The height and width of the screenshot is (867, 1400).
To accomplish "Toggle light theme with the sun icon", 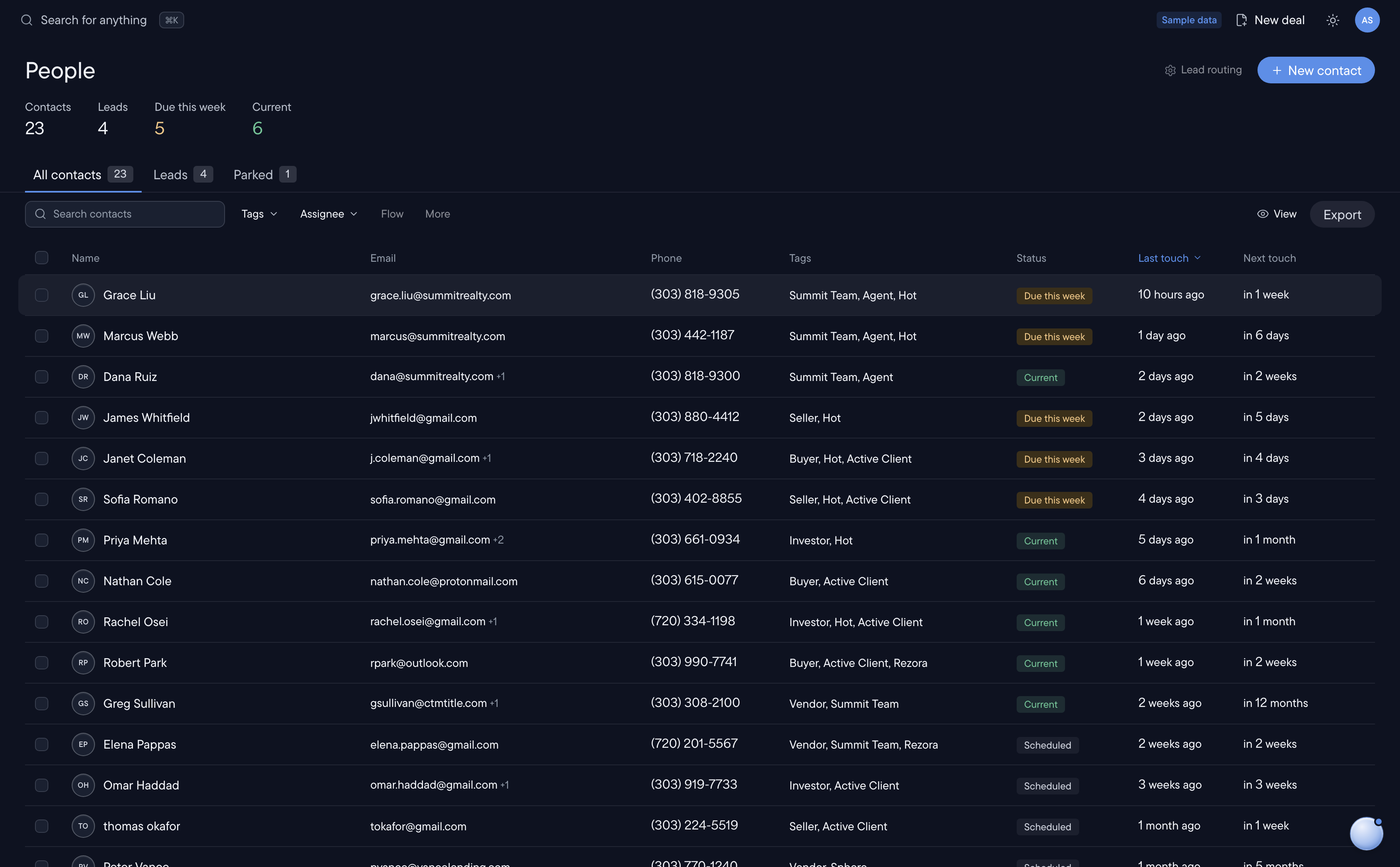I will 1333,20.
